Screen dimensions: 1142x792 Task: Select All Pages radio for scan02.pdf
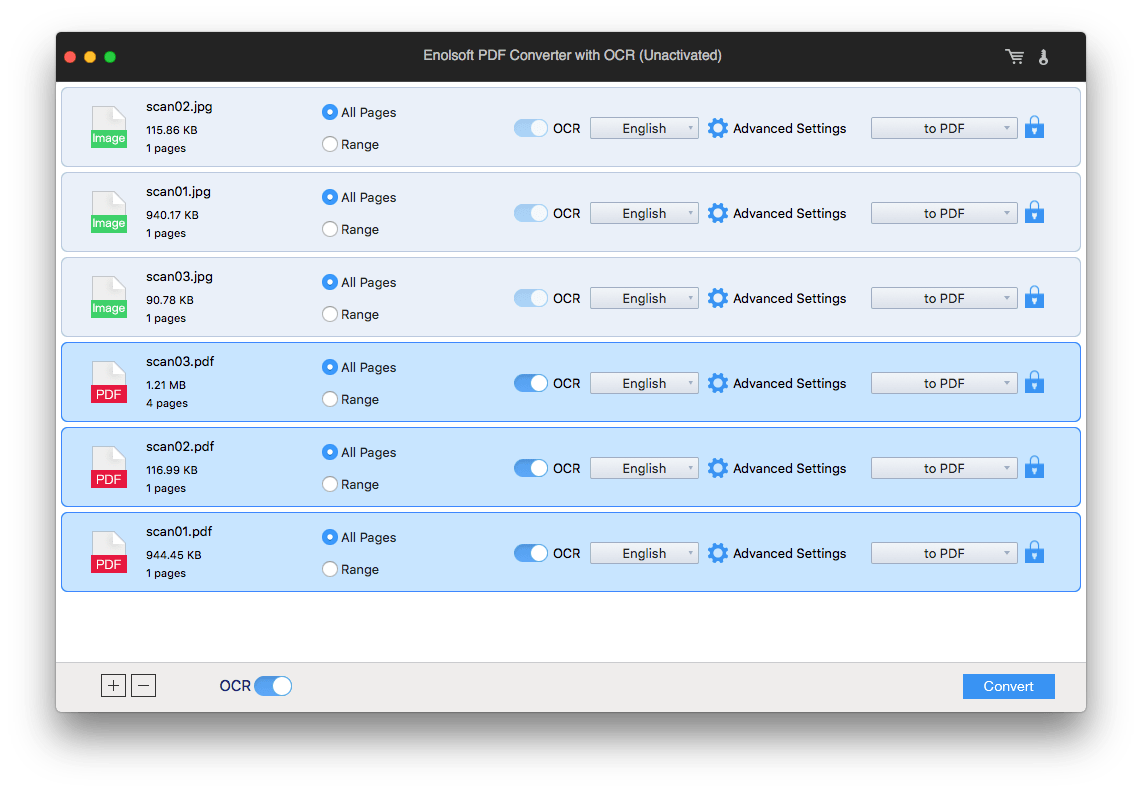point(330,452)
